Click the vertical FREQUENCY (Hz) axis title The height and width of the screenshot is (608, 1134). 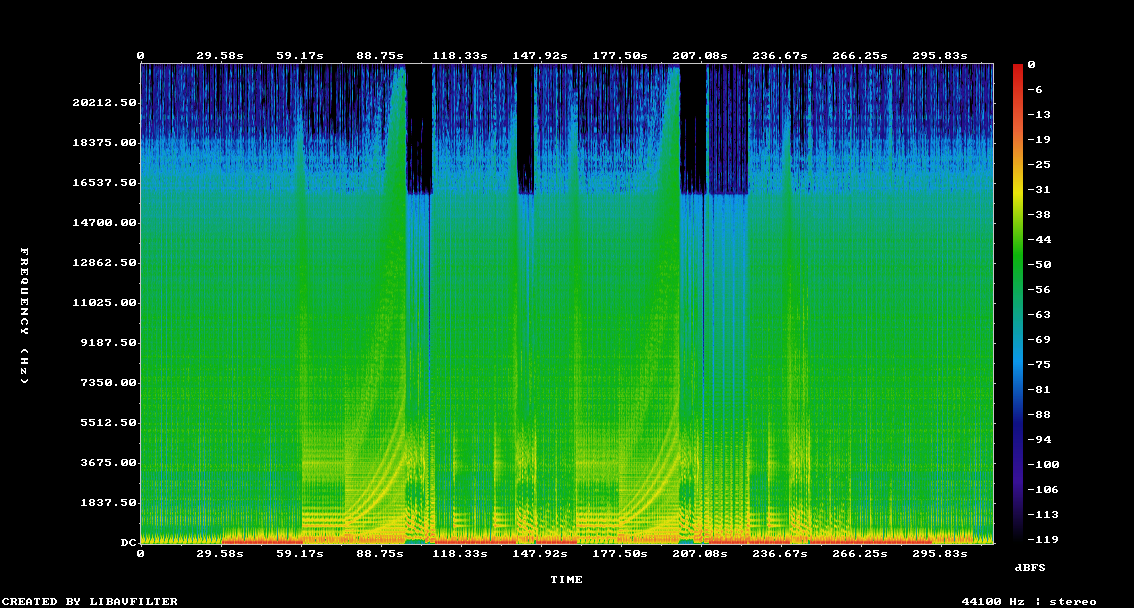pos(25,315)
